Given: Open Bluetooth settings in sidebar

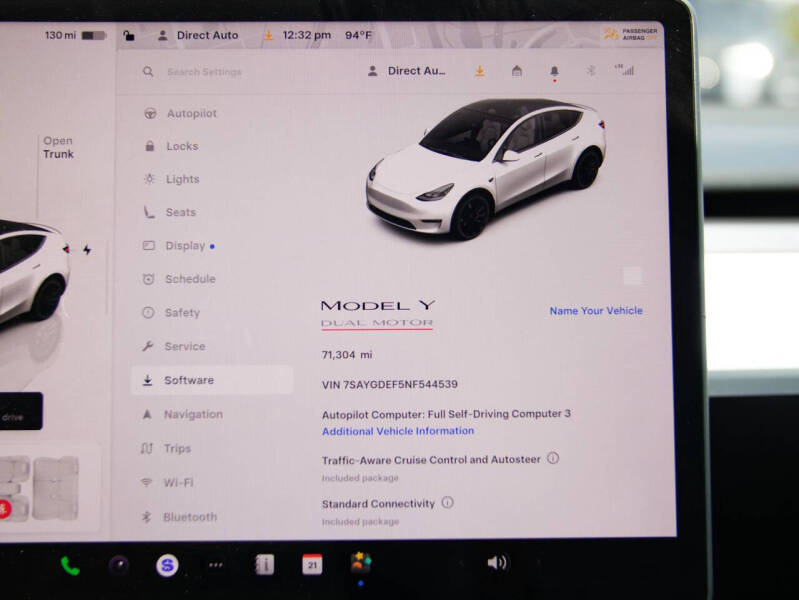Looking at the screenshot, I should coord(178,517).
